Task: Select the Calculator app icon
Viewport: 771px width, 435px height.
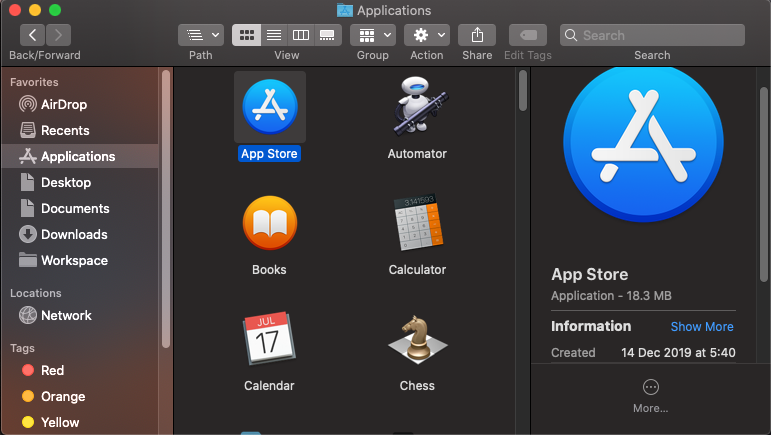Action: click(418, 223)
